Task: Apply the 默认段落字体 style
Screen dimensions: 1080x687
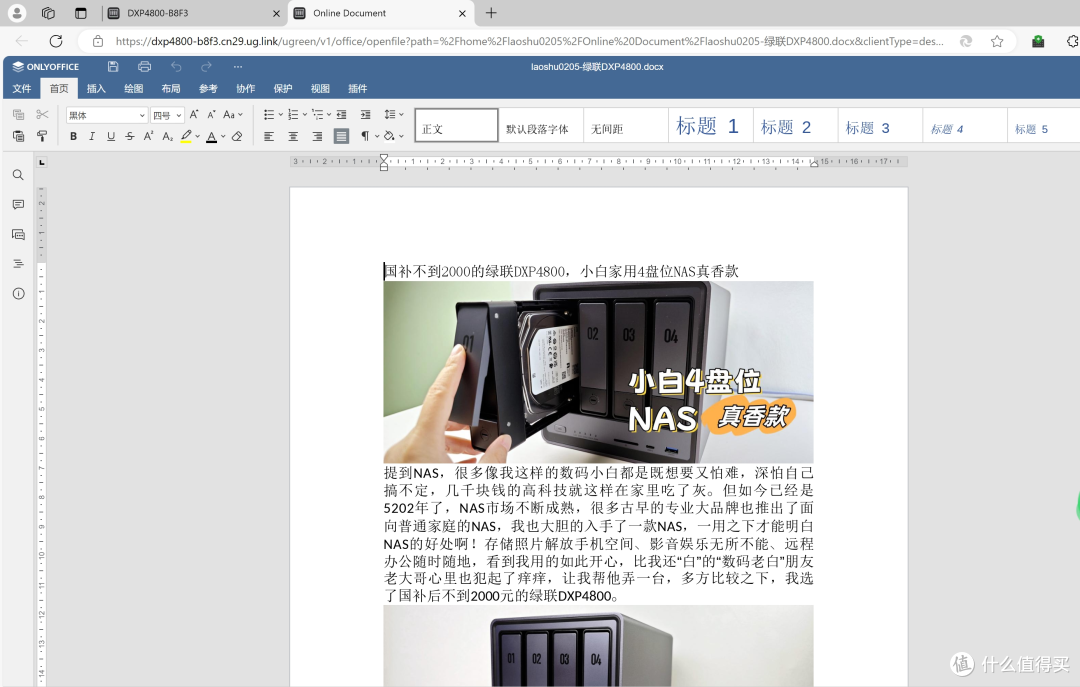Action: tap(541, 125)
